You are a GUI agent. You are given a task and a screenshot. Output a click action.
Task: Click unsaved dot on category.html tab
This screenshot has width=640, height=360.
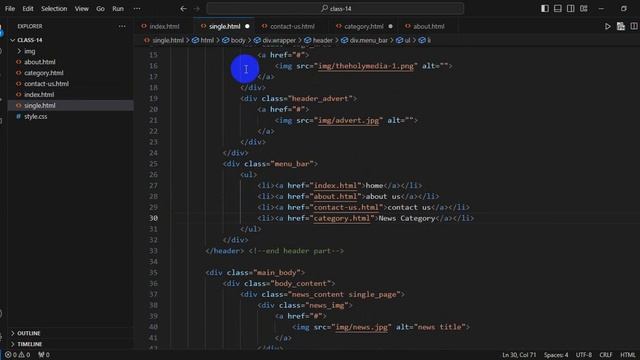point(390,26)
